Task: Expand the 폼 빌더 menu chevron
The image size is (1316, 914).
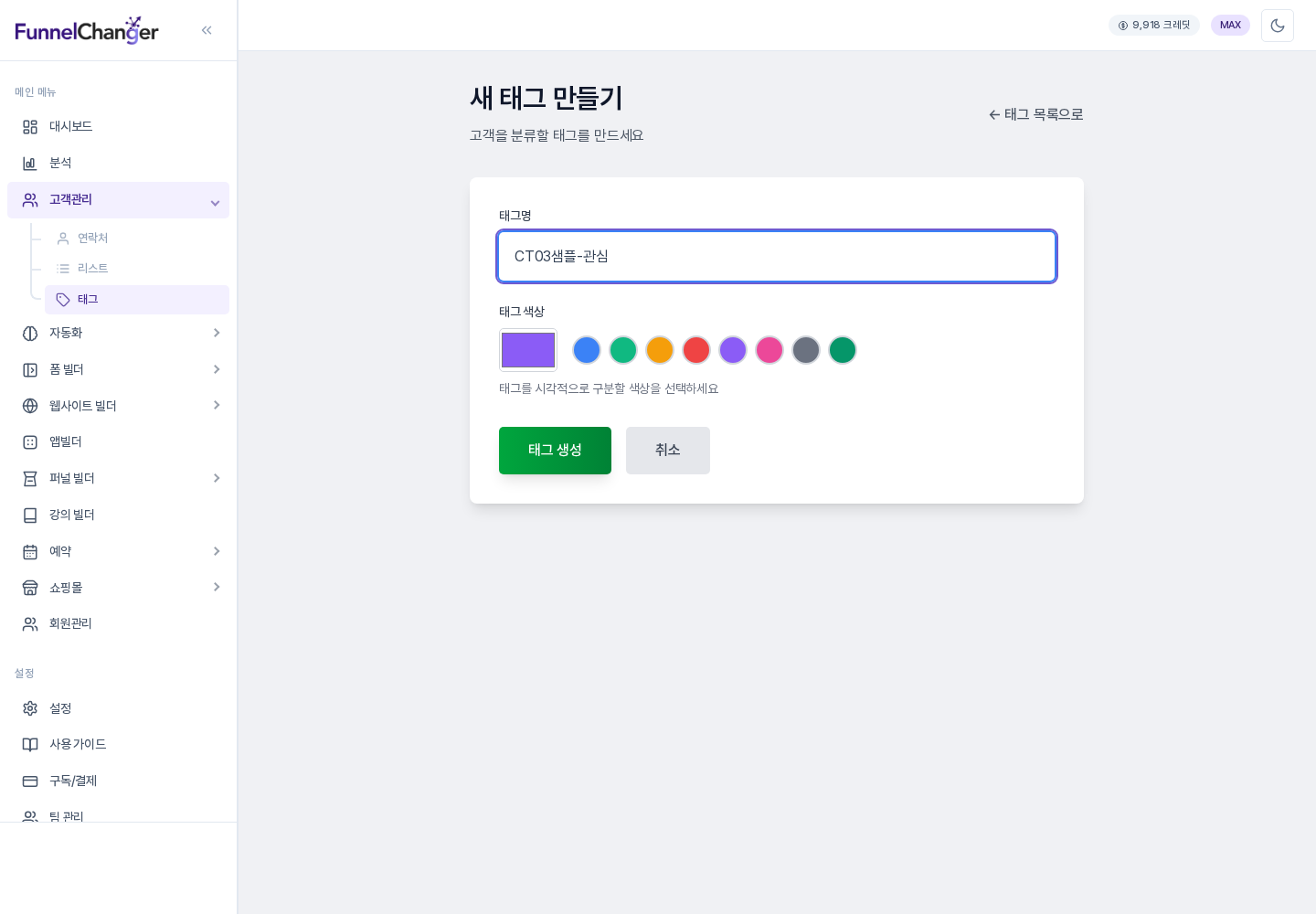Action: (x=217, y=369)
